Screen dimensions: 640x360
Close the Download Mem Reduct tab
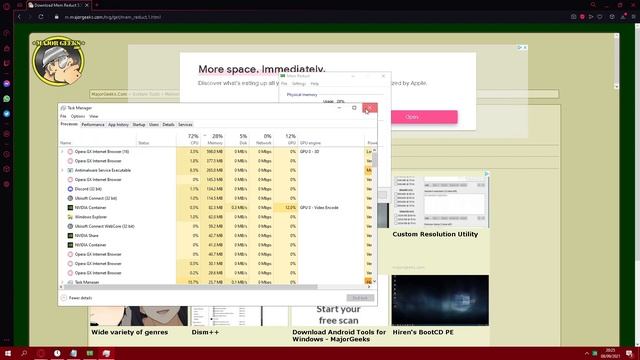(x=87, y=5)
